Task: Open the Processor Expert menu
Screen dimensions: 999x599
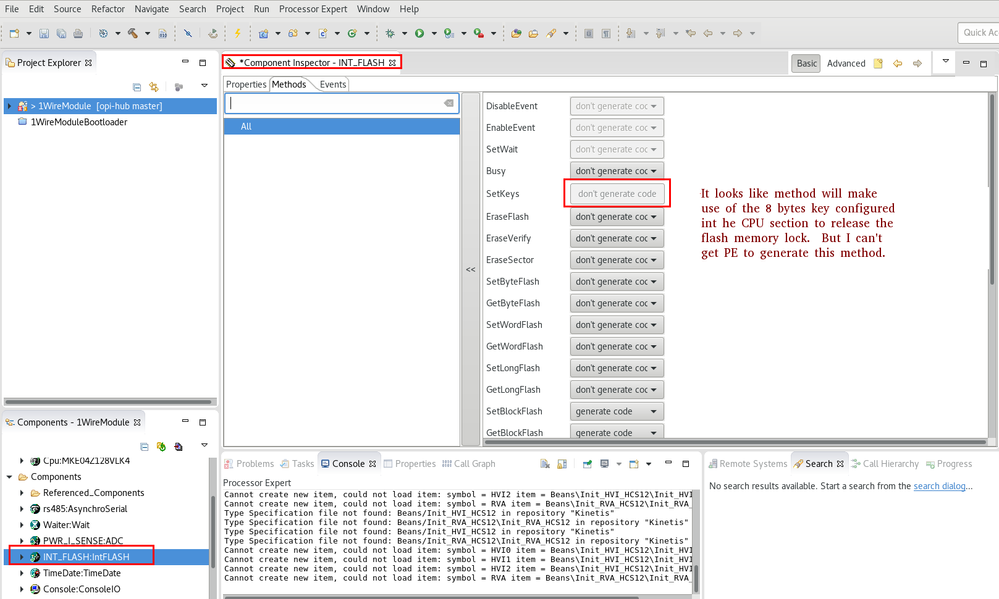Action: [x=313, y=9]
